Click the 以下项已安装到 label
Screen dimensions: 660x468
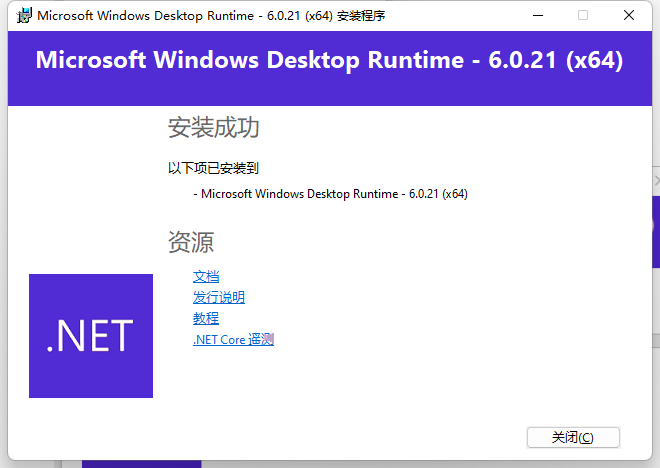(213, 168)
